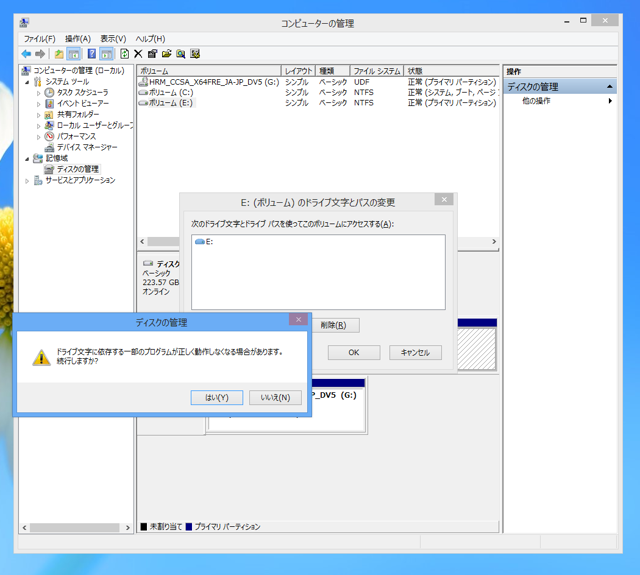
Task: Sort by the ボリューム column header
Action: pyautogui.click(x=209, y=71)
